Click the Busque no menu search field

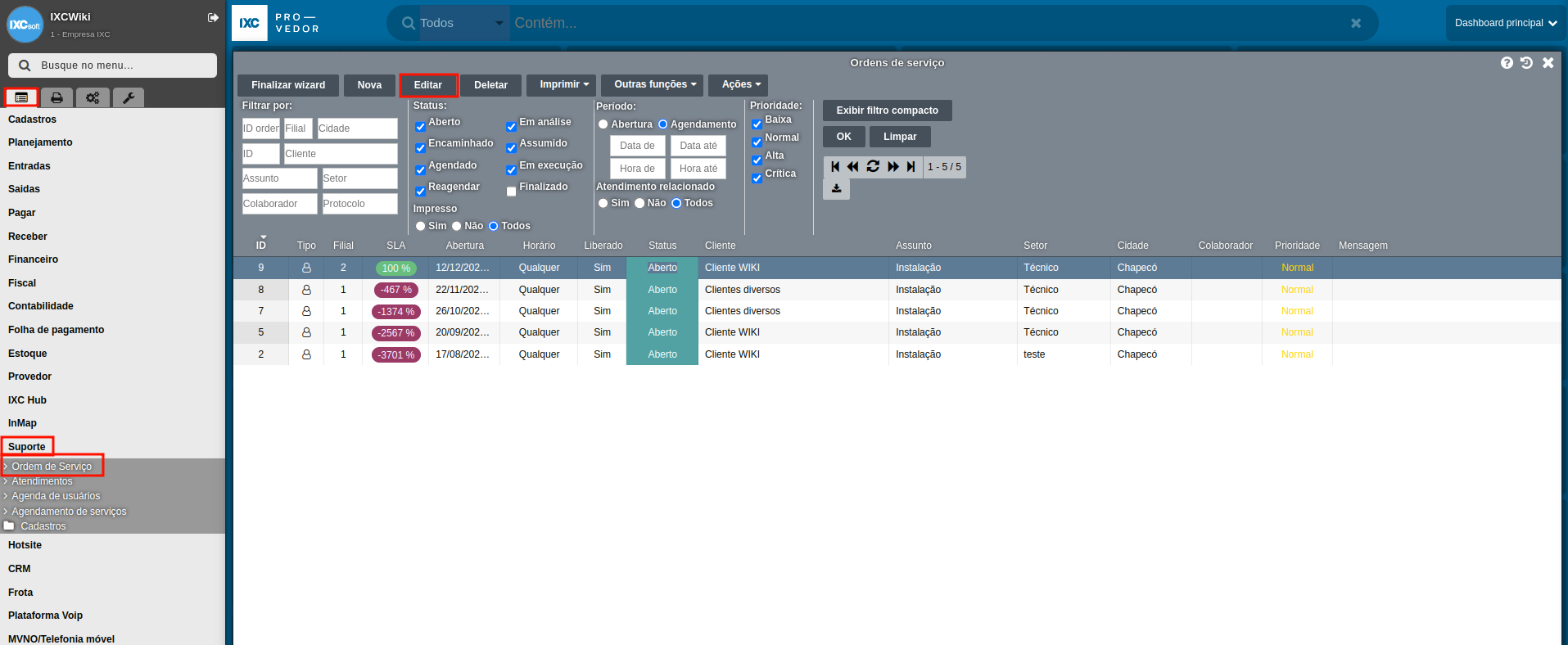click(112, 65)
